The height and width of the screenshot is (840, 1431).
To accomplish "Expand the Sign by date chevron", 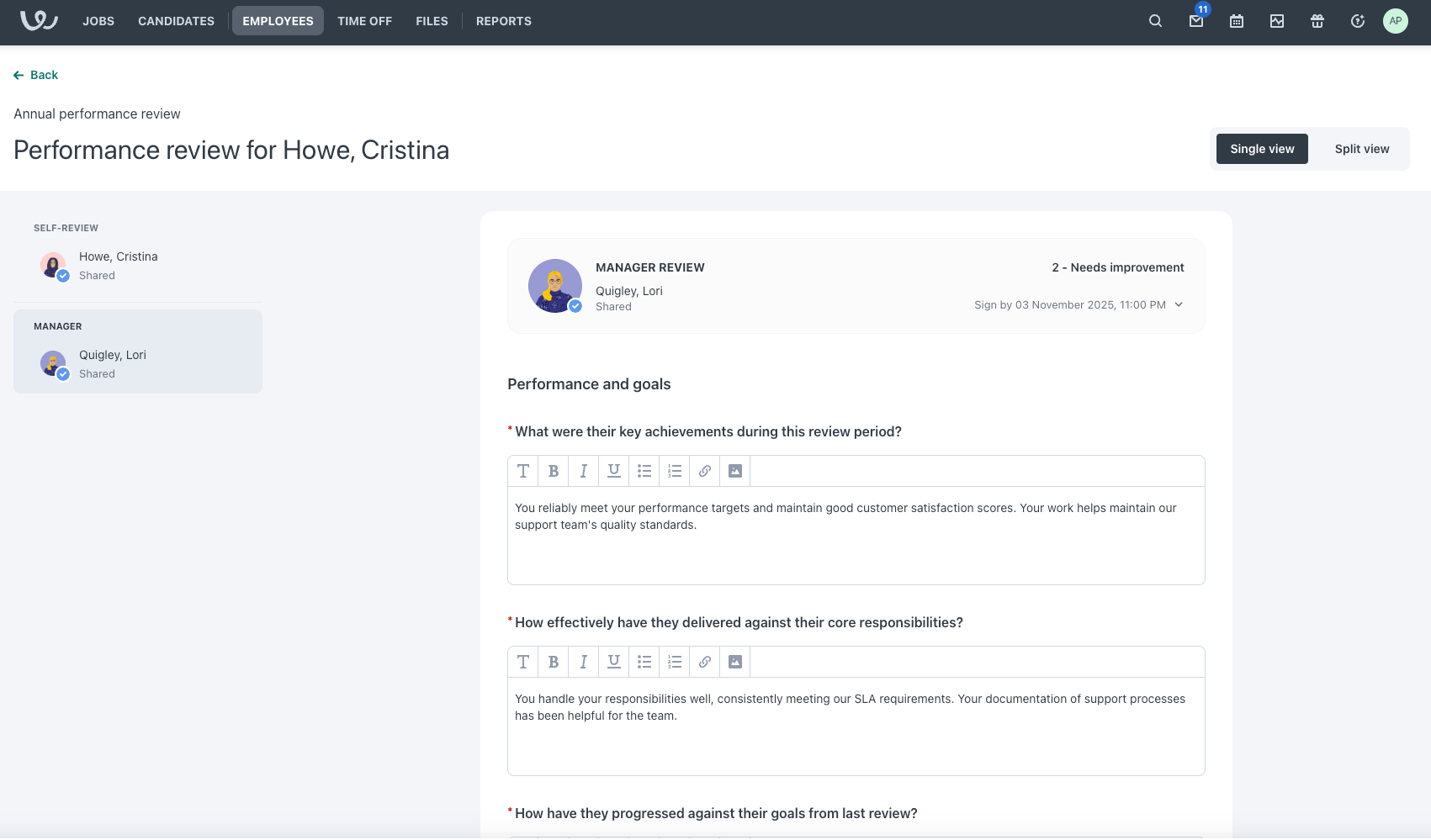I will coord(1178,304).
